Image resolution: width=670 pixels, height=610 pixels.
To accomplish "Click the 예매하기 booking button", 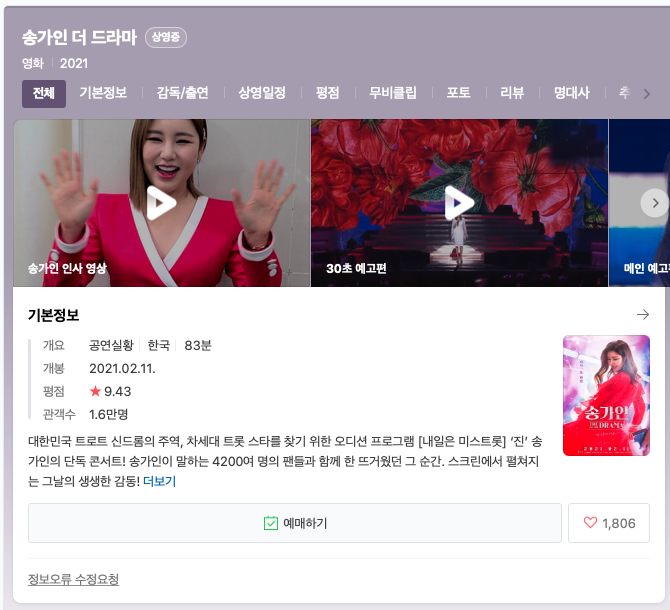I will click(295, 523).
